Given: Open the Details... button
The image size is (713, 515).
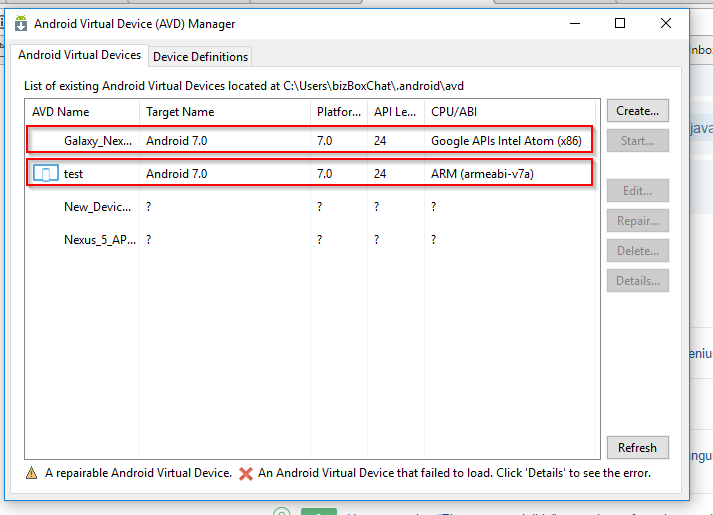Looking at the screenshot, I should 638,281.
